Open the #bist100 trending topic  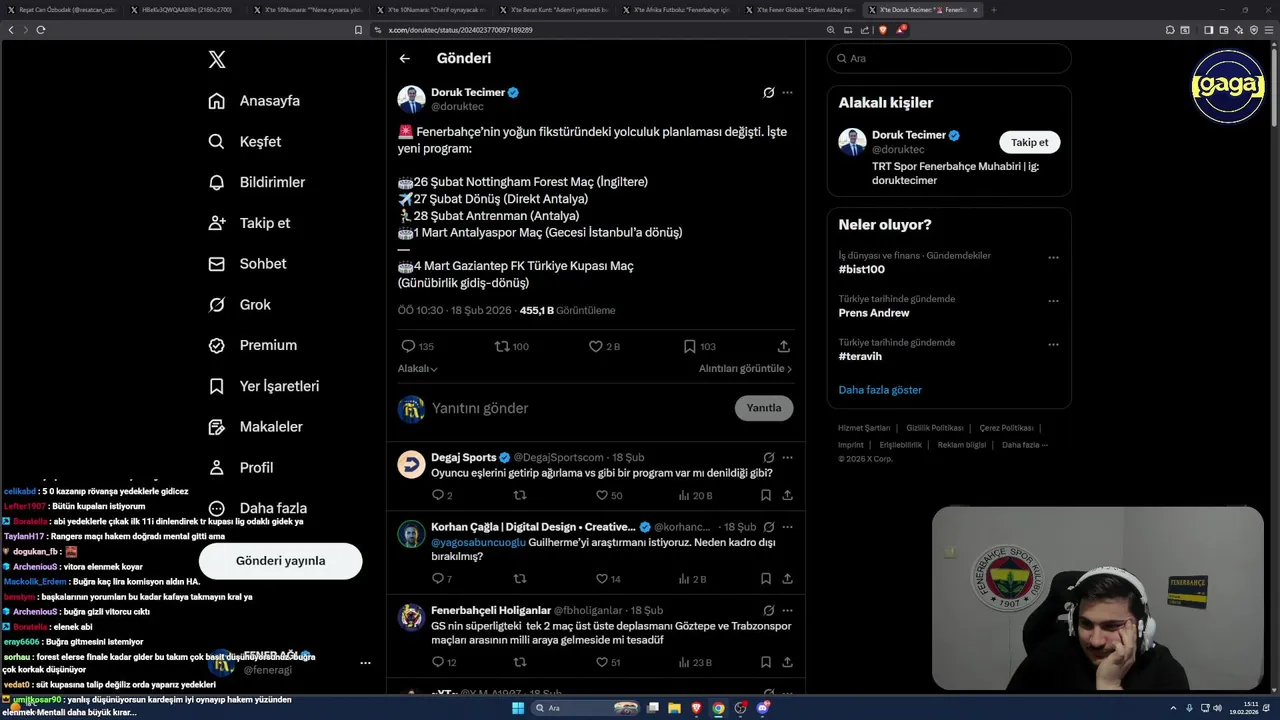tap(861, 269)
